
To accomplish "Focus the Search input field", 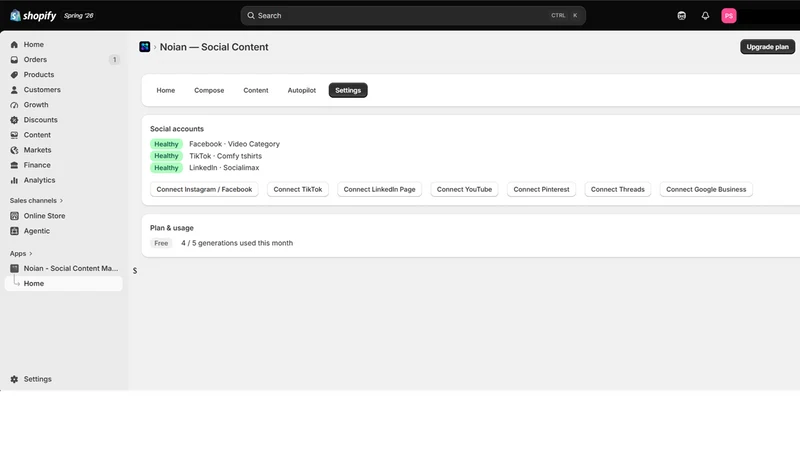I will tap(413, 16).
